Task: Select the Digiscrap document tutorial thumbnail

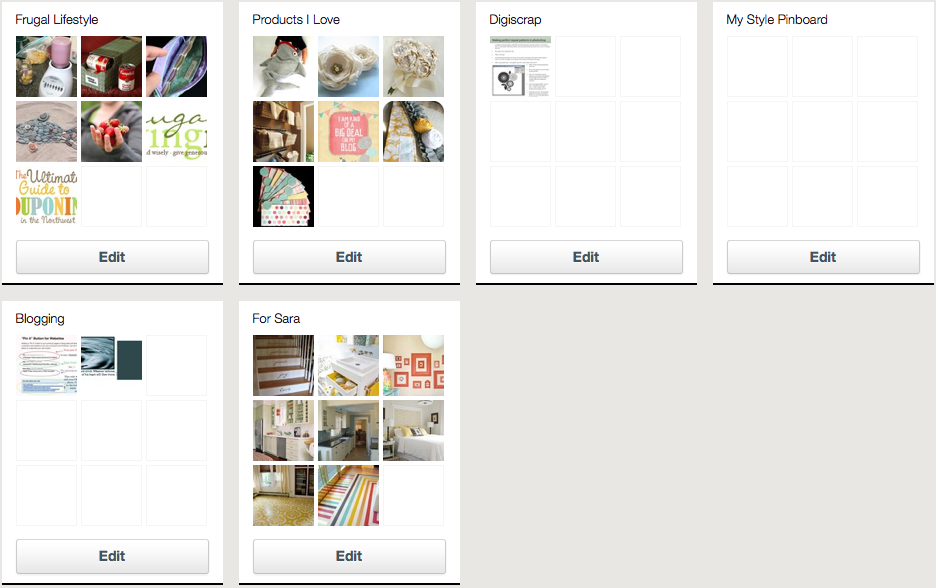Action: 521,66
